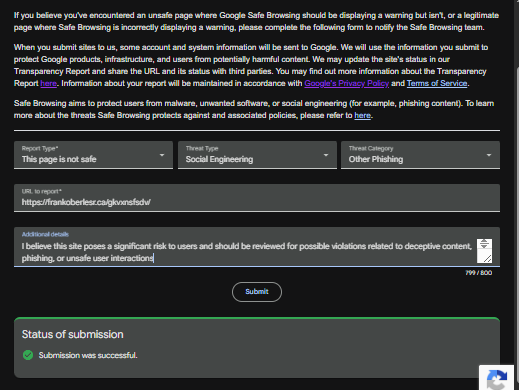Open the threats policies here link
Viewport: 519px width, 390px height.
tap(362, 115)
